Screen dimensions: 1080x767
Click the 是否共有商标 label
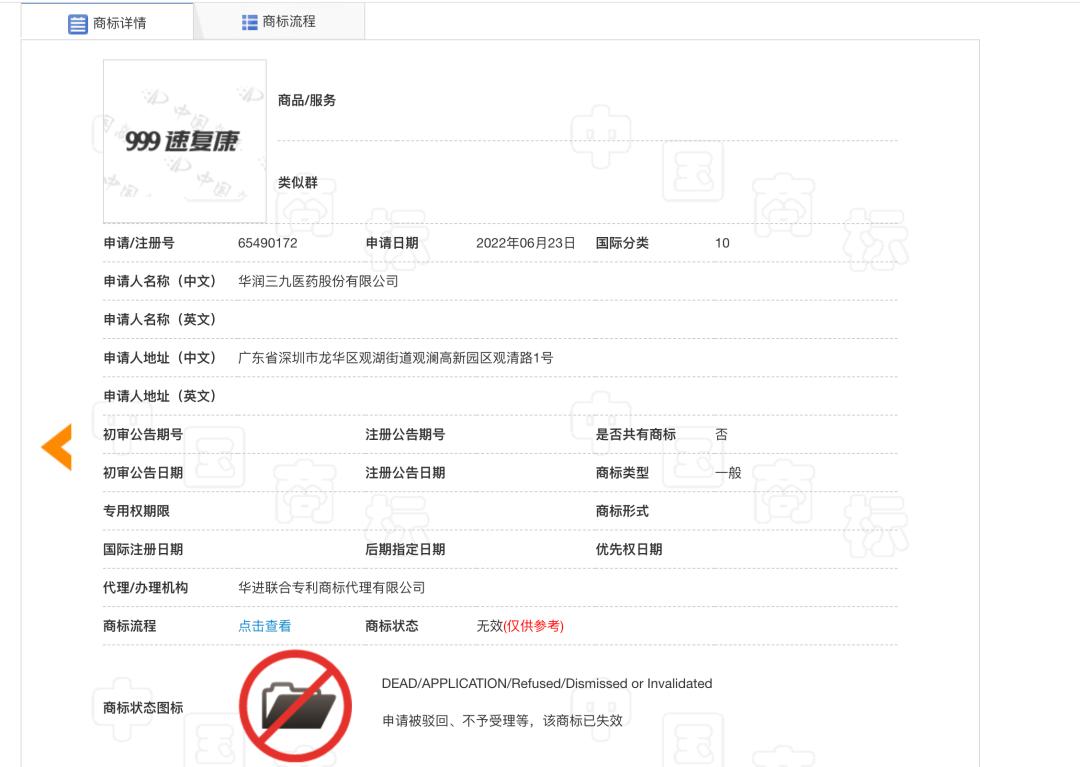coord(636,434)
